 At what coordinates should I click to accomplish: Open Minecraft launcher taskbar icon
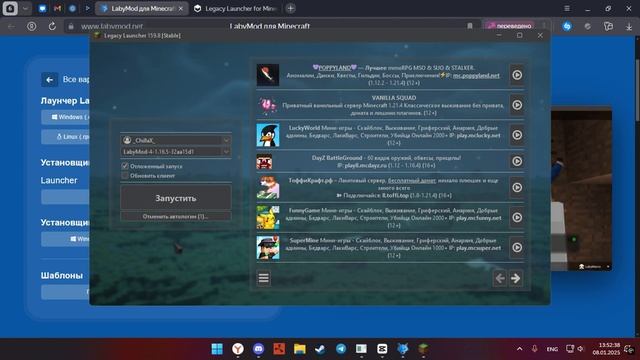tap(423, 349)
